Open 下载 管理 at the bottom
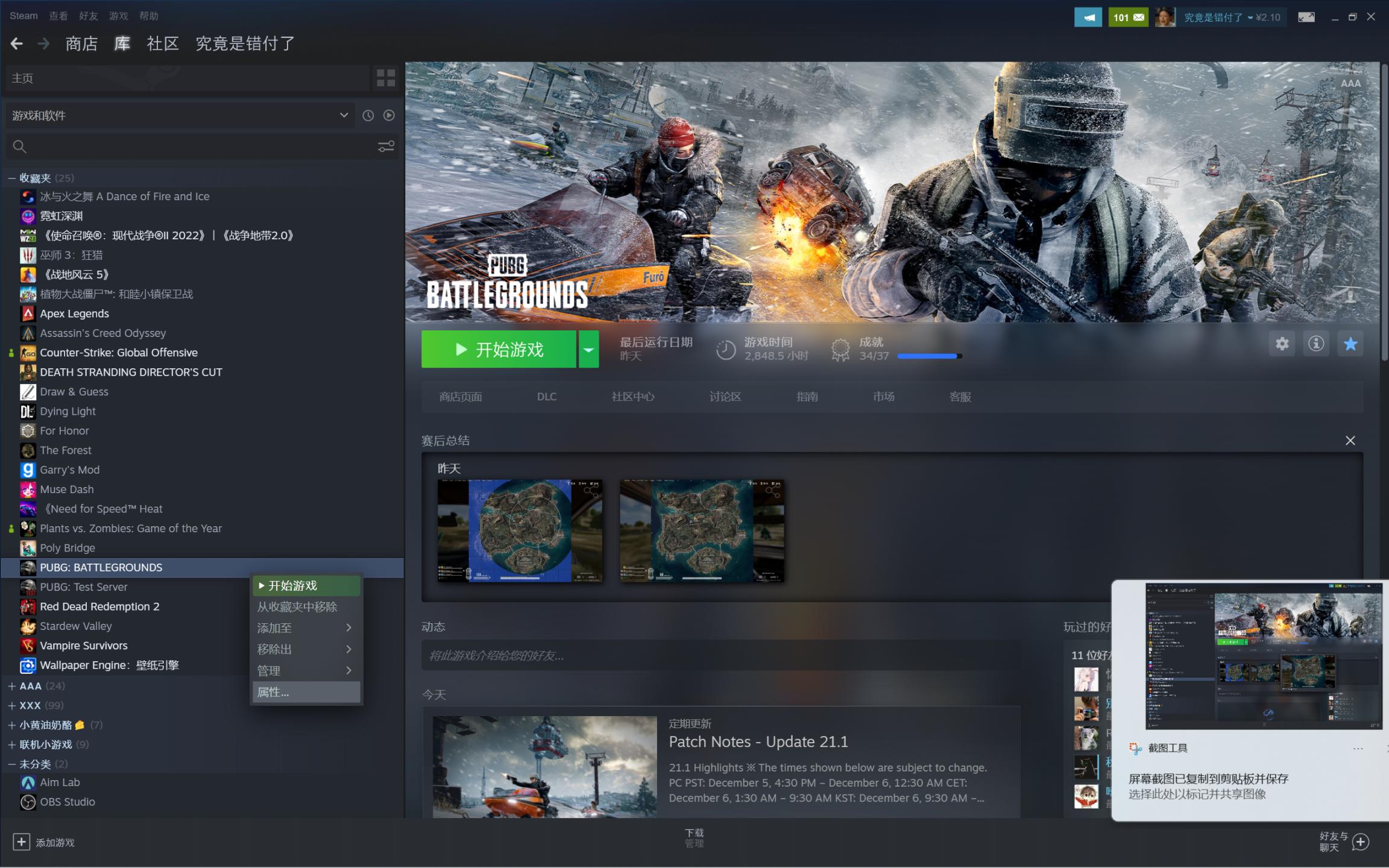 [x=694, y=838]
